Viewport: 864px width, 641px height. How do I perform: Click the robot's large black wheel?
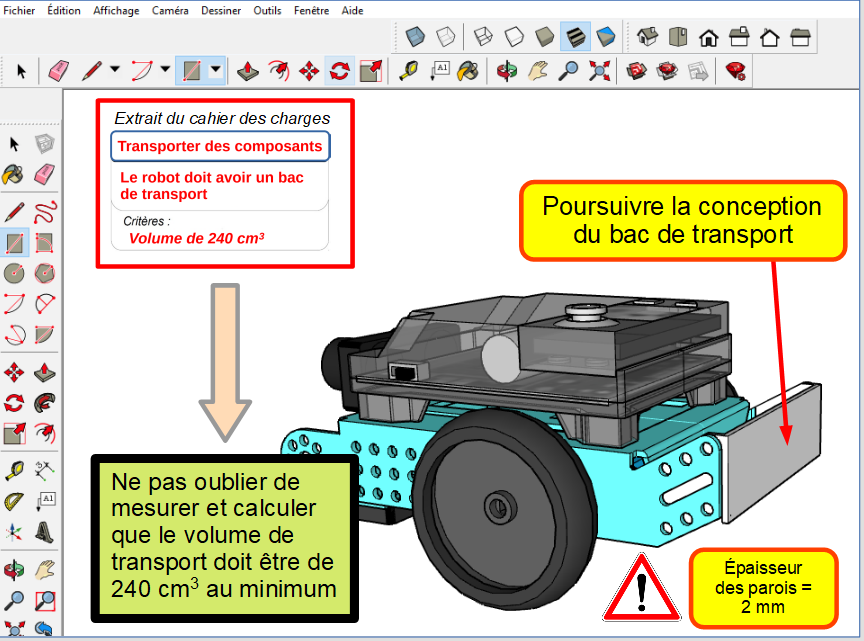492,500
